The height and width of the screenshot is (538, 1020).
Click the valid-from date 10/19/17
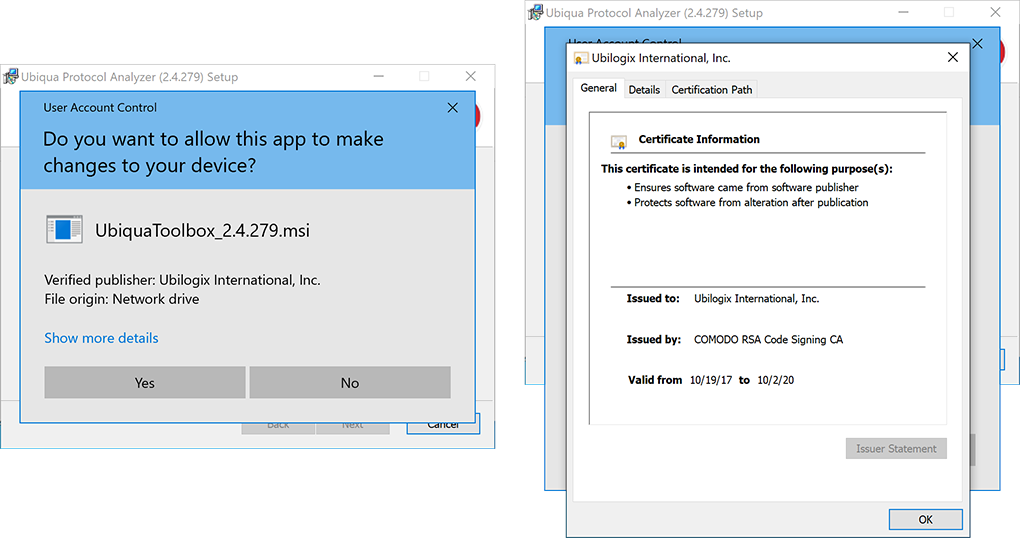coord(710,380)
